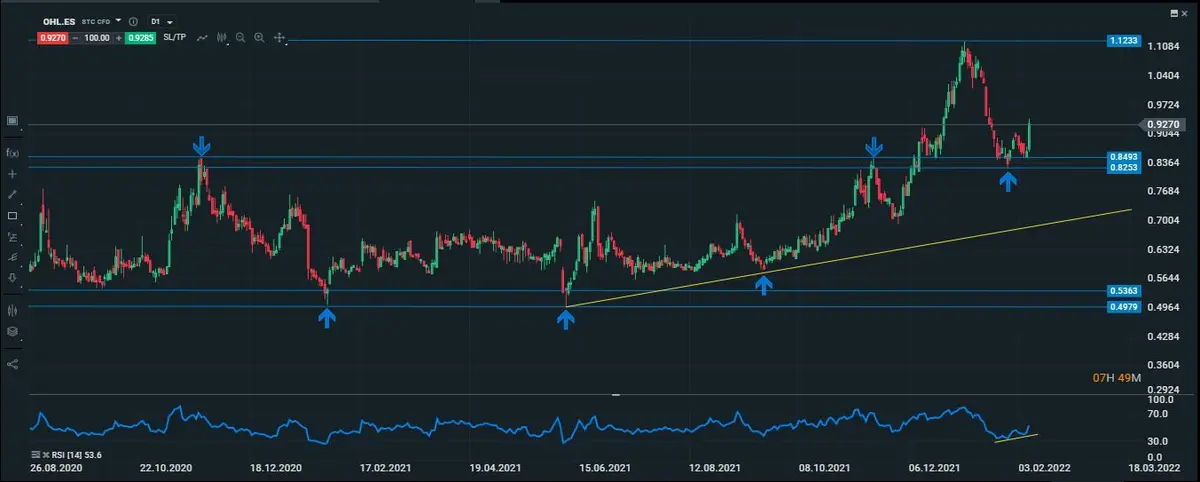Switch chart to line chart type
This screenshot has width=1200, height=482.
click(x=203, y=38)
